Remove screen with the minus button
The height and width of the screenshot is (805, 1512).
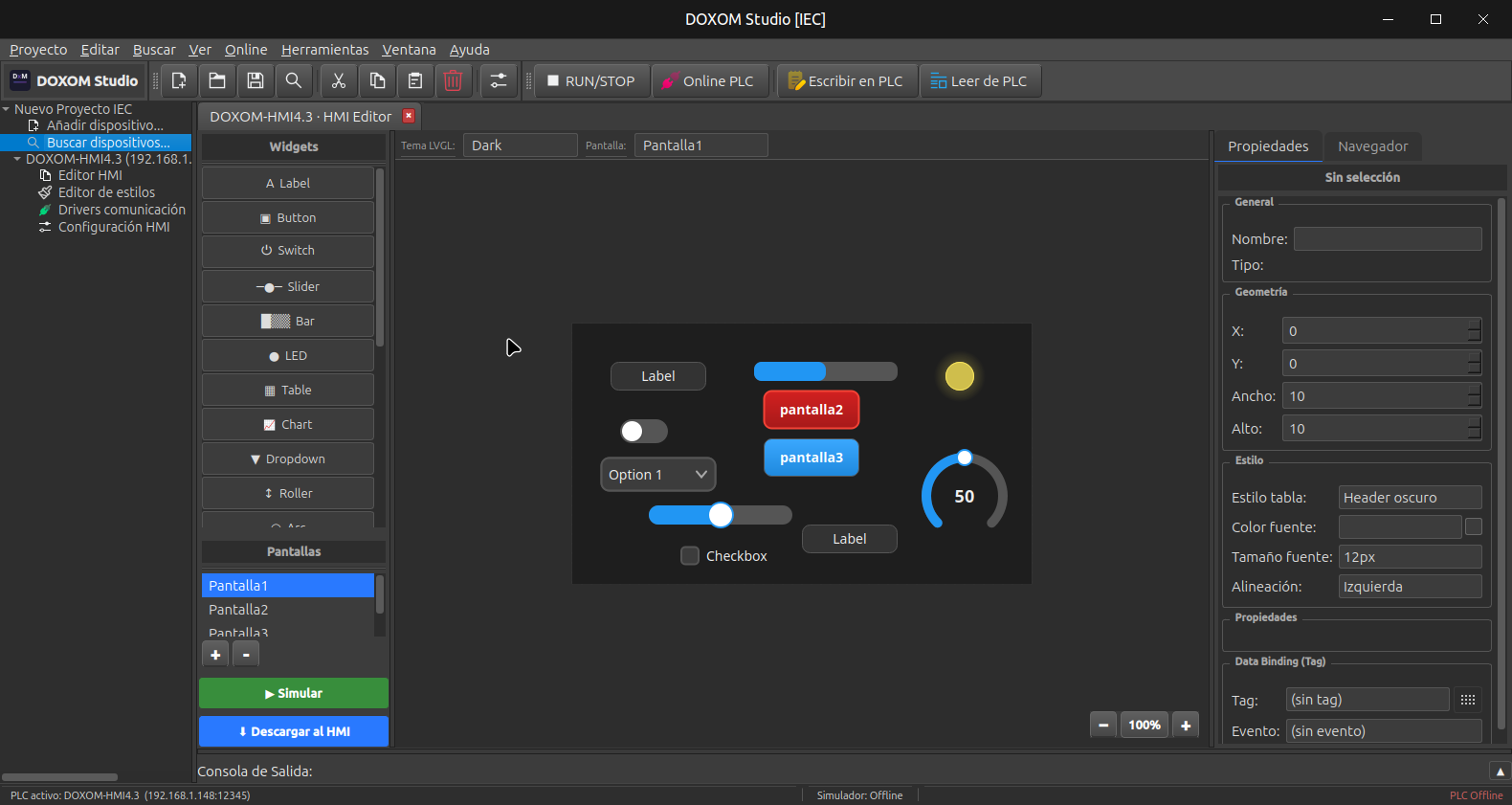pos(246,655)
